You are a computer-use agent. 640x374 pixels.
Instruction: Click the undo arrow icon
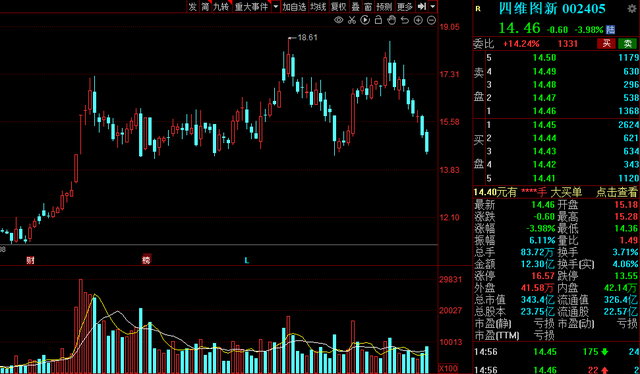click(x=404, y=20)
